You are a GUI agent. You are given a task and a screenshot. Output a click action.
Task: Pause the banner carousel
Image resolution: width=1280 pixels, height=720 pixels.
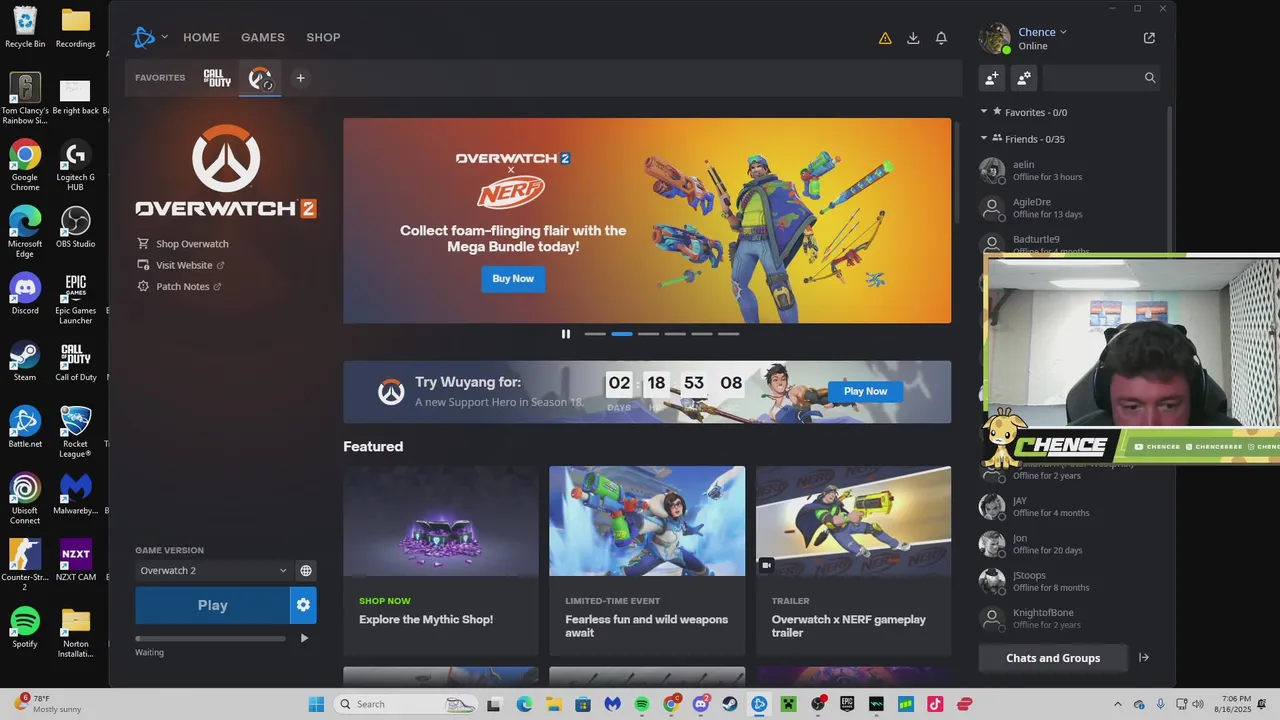click(x=566, y=334)
